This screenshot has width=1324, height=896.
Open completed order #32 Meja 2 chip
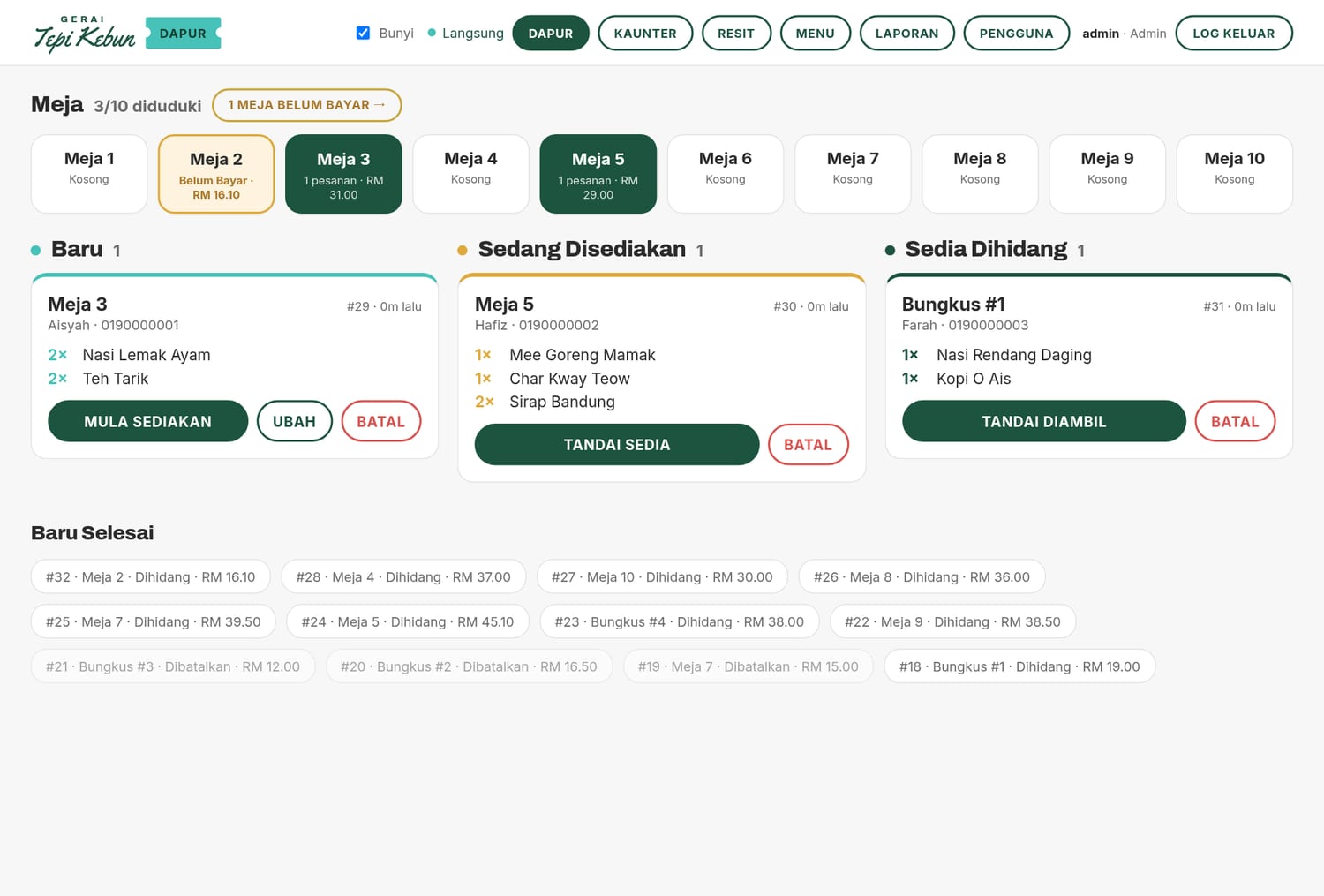[151, 576]
